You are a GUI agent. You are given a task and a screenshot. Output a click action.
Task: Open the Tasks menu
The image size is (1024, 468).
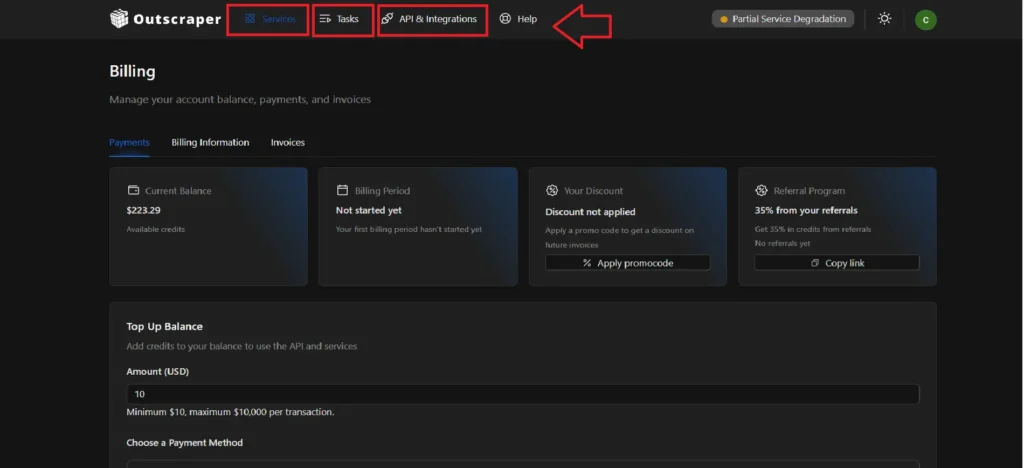click(340, 19)
